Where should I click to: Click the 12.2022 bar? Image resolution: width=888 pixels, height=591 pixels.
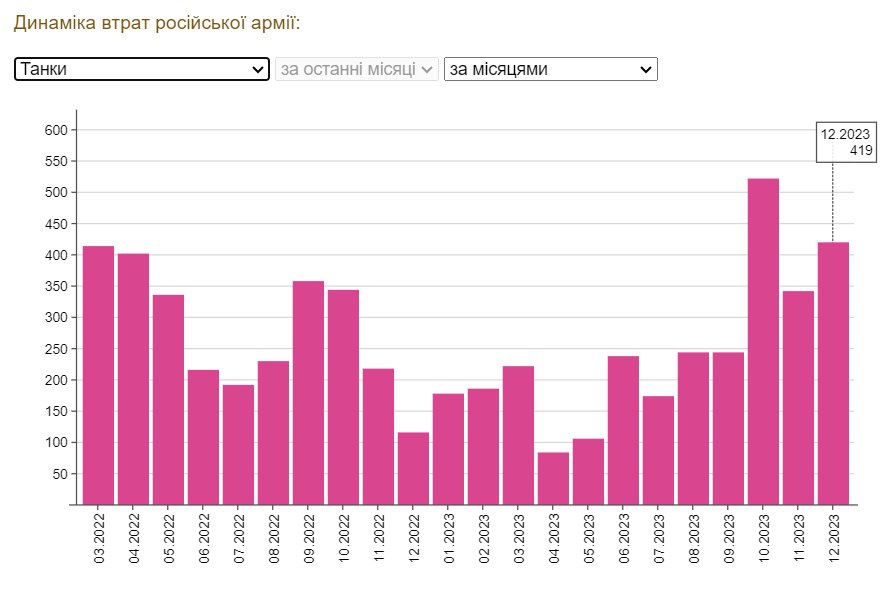point(413,468)
